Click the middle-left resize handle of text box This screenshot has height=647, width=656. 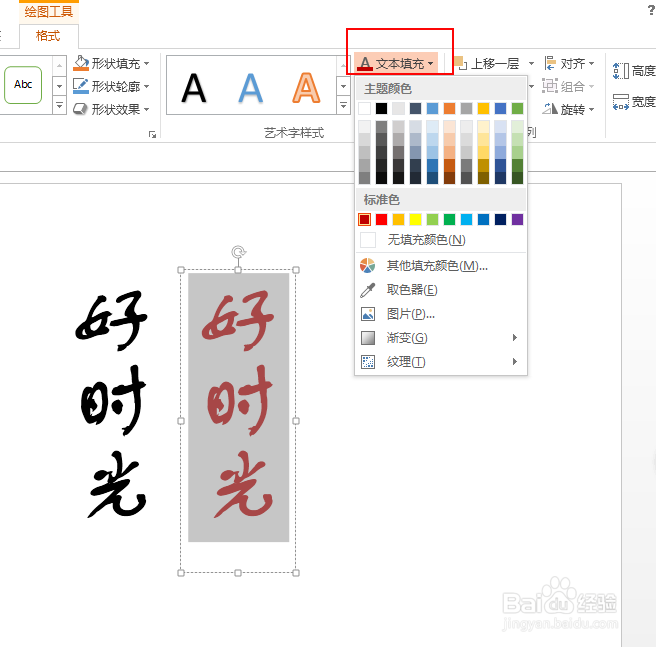(181, 421)
